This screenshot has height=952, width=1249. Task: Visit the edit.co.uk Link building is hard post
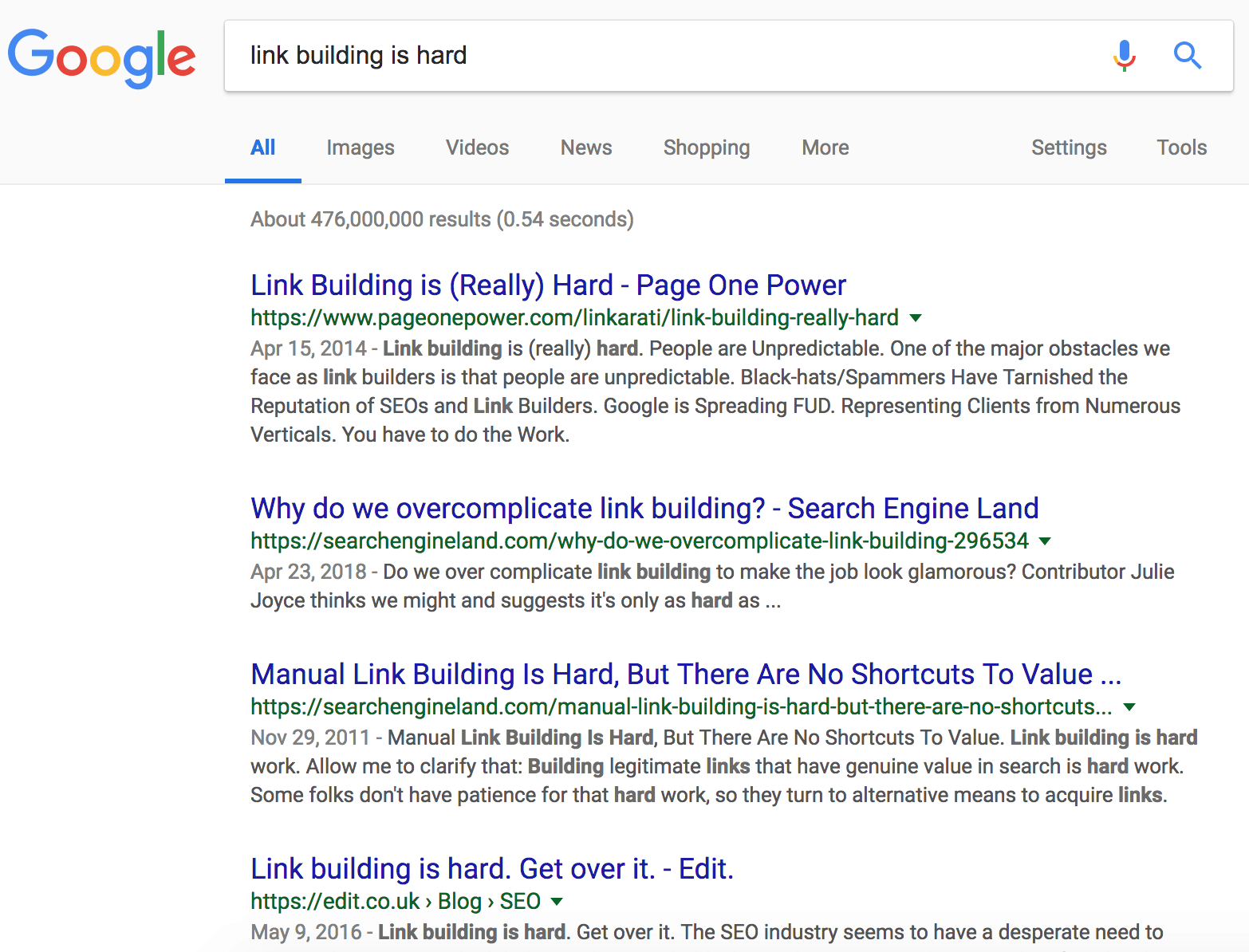pos(491,868)
